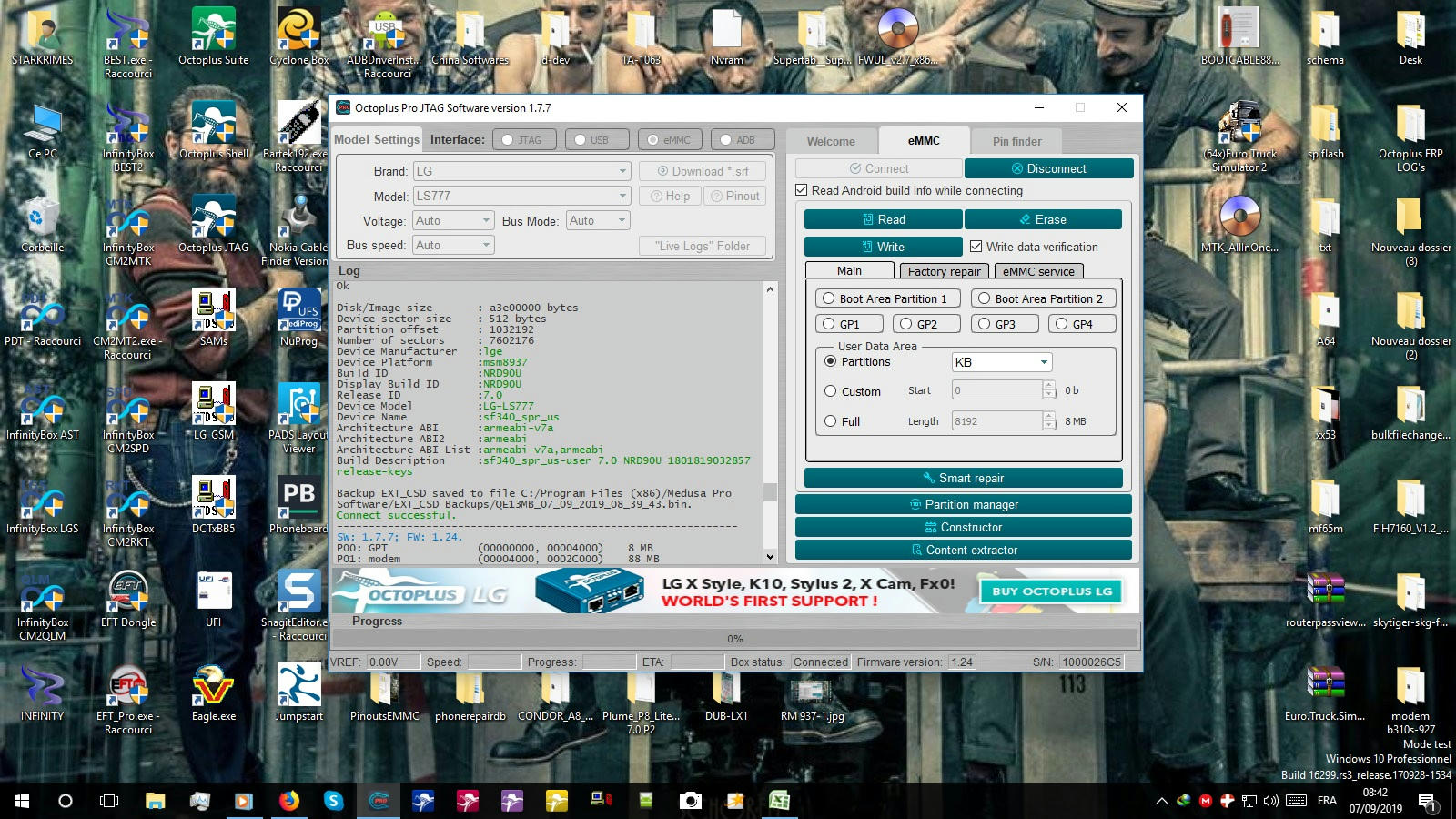Open Octoplus Suite desktop icon
Screen dimensions: 1456x819
click(x=213, y=36)
